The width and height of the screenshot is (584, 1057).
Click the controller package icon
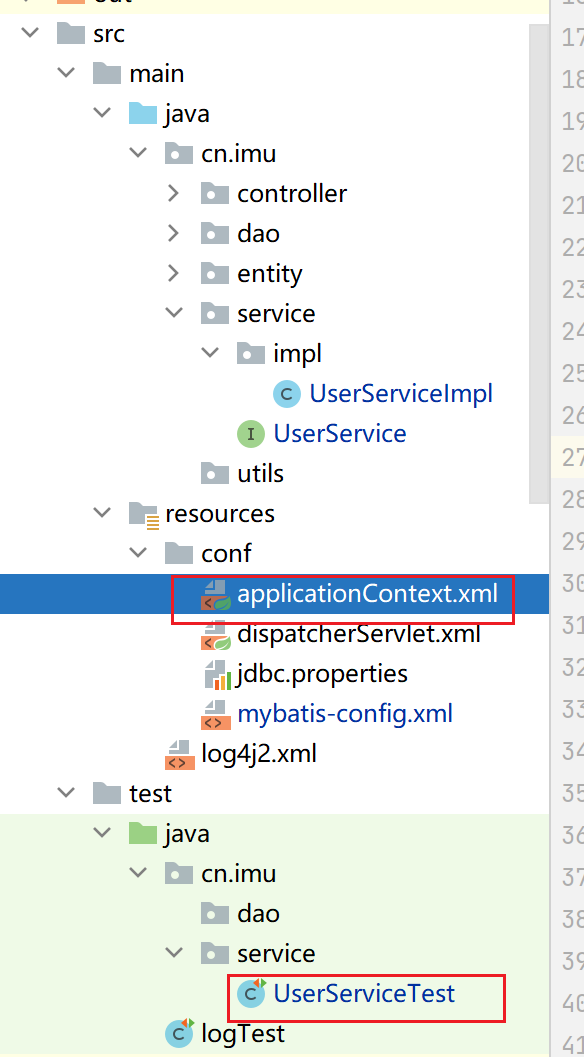tap(215, 193)
